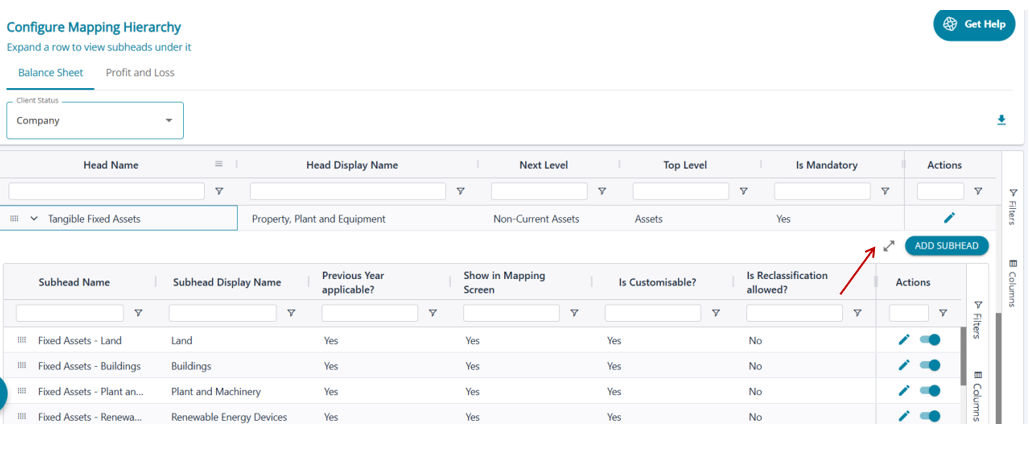Toggle the Fixed Assets - Land switch
The height and width of the screenshot is (451, 1029).
[931, 340]
